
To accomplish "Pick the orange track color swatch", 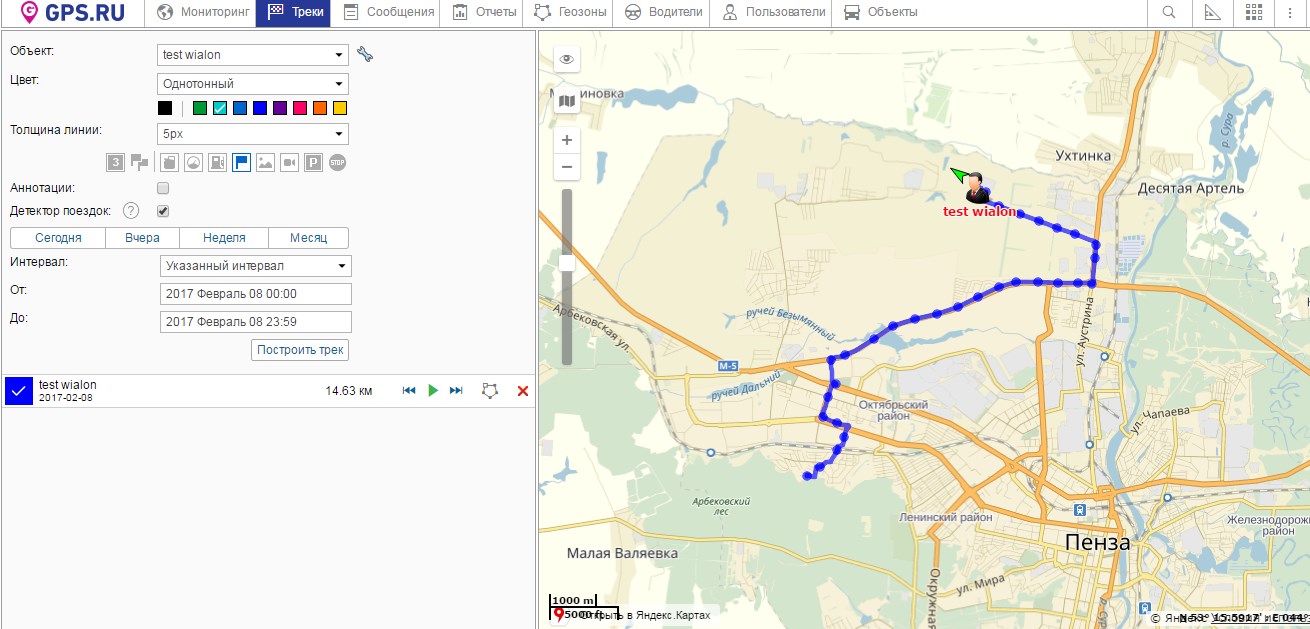I will coord(320,108).
